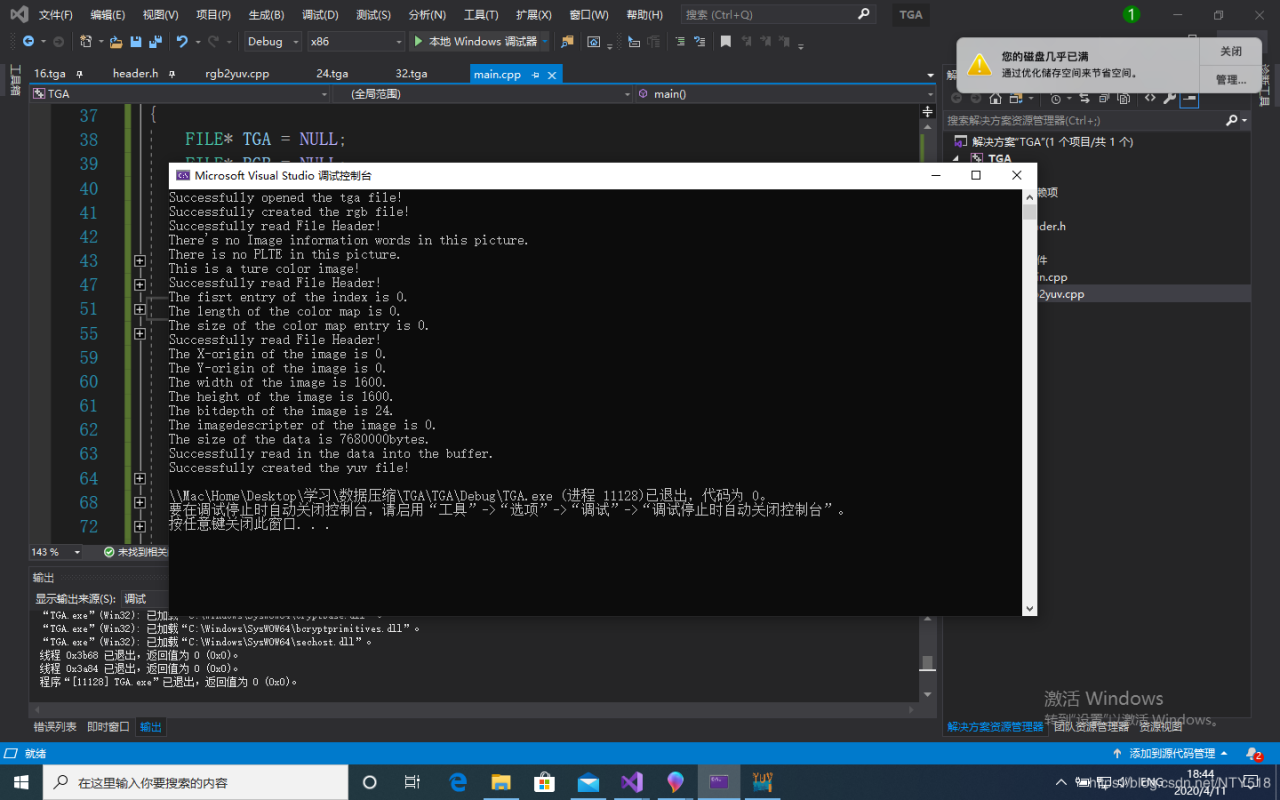Open the TGA project scope dropdown
The width and height of the screenshot is (1280, 800).
pyautogui.click(x=180, y=94)
